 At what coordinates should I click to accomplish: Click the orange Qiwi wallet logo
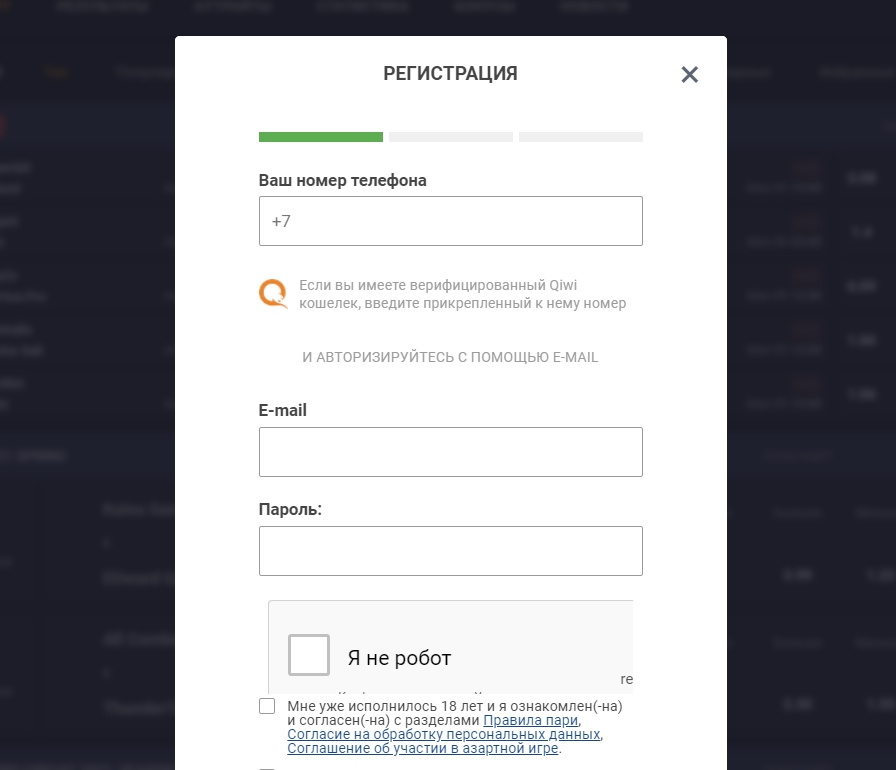click(273, 292)
